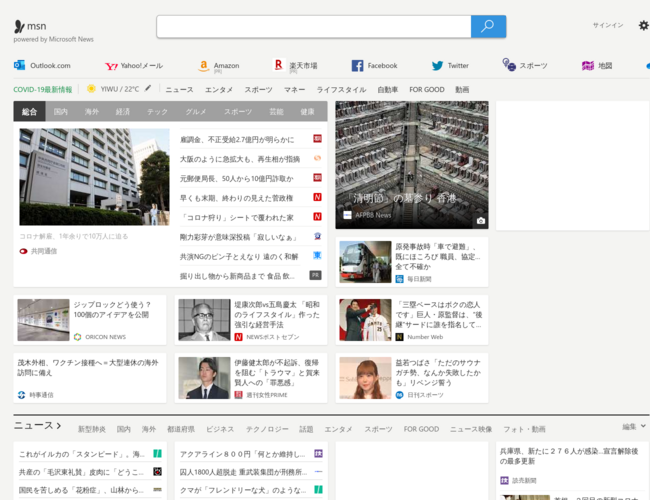
Task: Open エンタメ in the top navigation bar
Action: pyautogui.click(x=219, y=89)
